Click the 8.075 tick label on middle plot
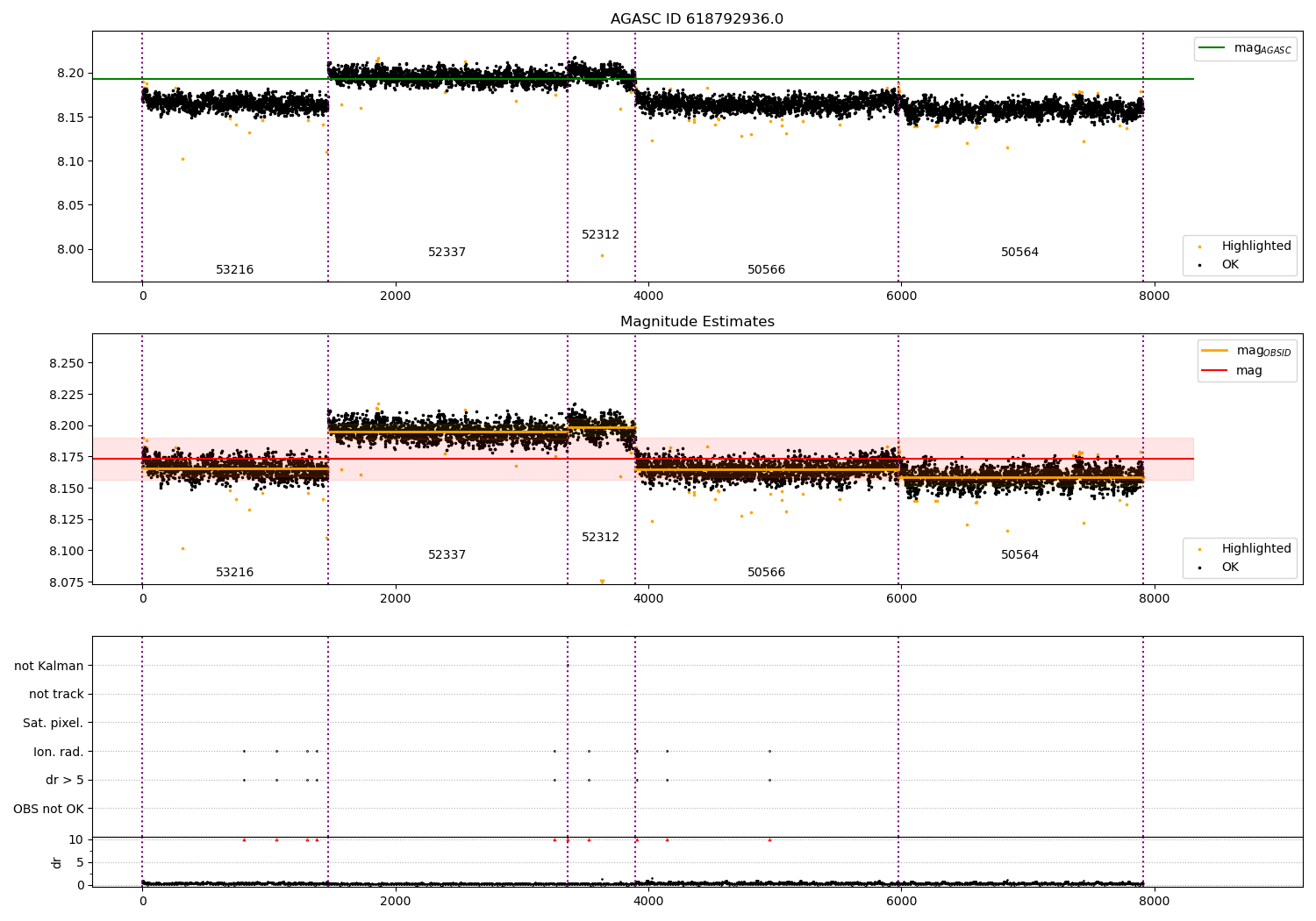The image size is (1316, 921). coord(67,582)
